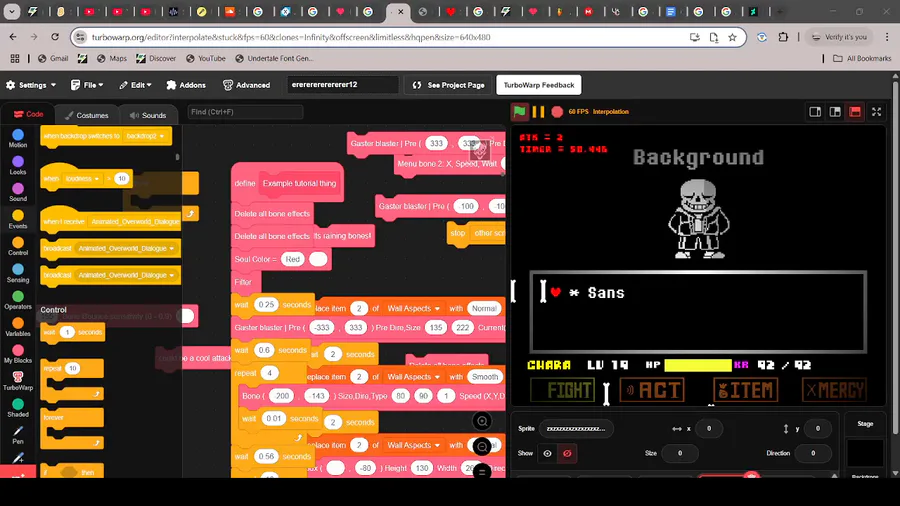The image size is (900, 506).
Task: Select the Looks block category
Action: pyautogui.click(x=18, y=165)
